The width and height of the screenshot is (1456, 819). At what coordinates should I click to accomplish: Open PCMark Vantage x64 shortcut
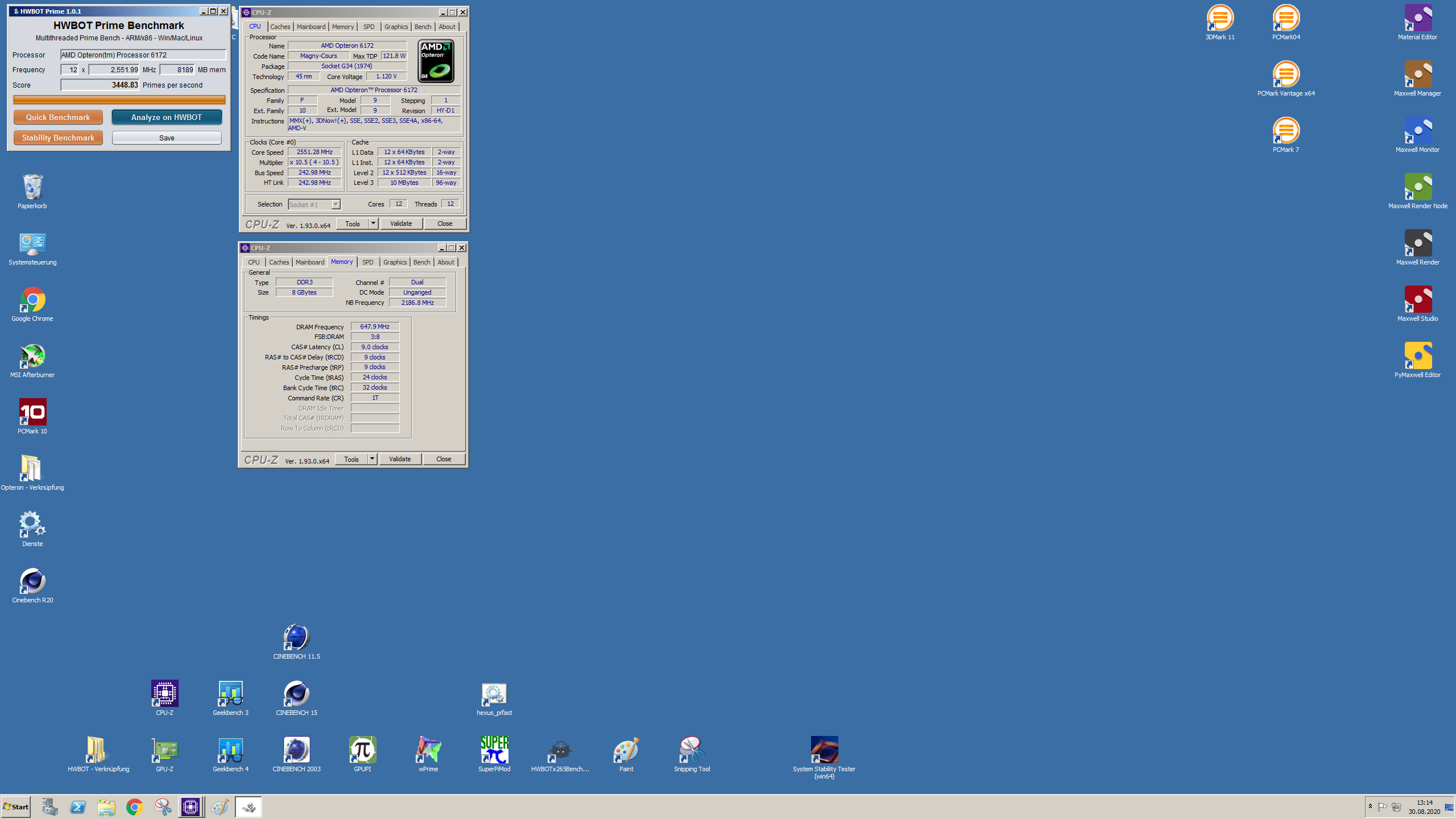(x=1286, y=78)
